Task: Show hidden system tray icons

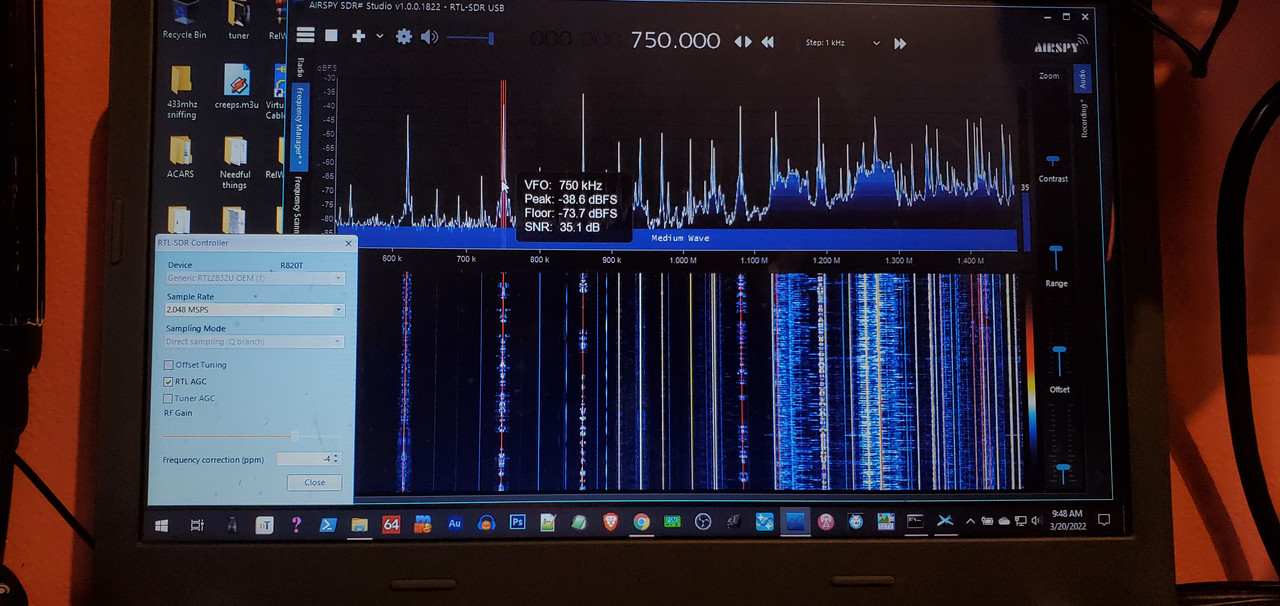Action: [x=970, y=521]
